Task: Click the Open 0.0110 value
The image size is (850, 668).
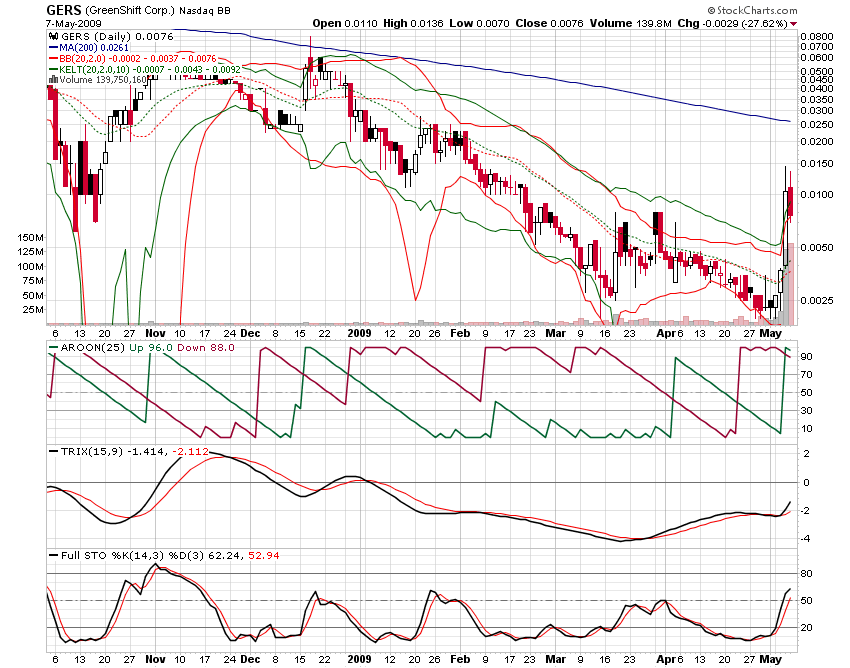Action: click(x=345, y=23)
